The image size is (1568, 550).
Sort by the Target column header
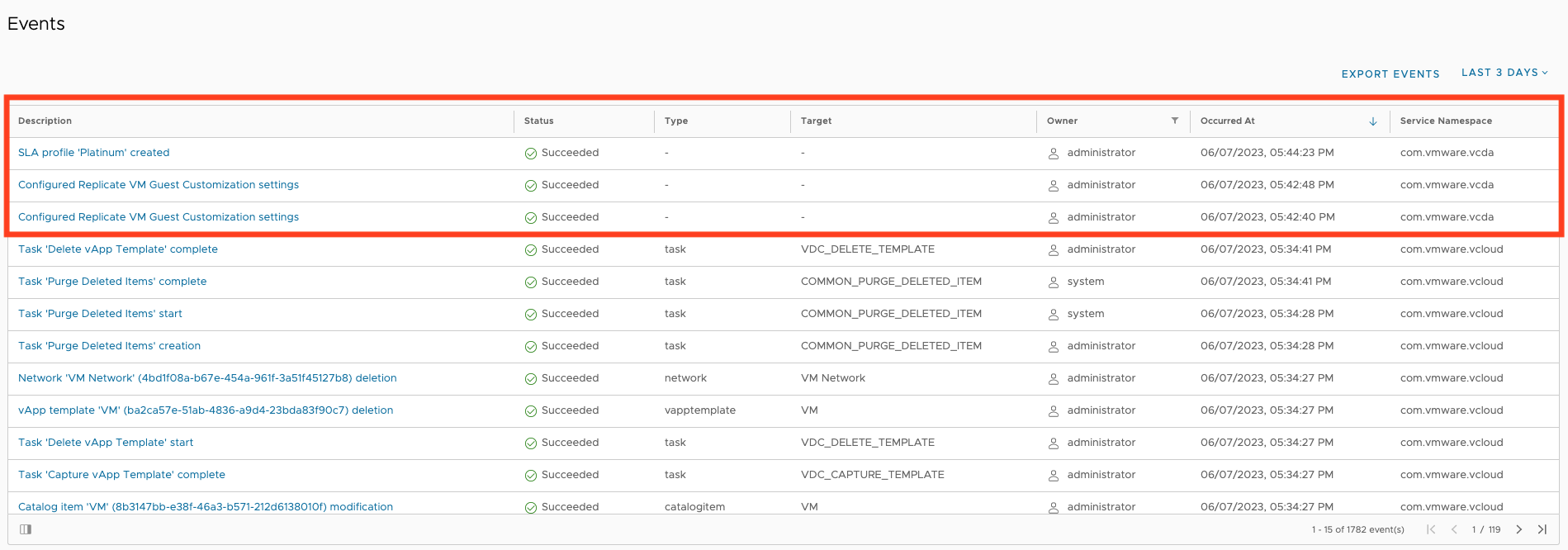816,121
